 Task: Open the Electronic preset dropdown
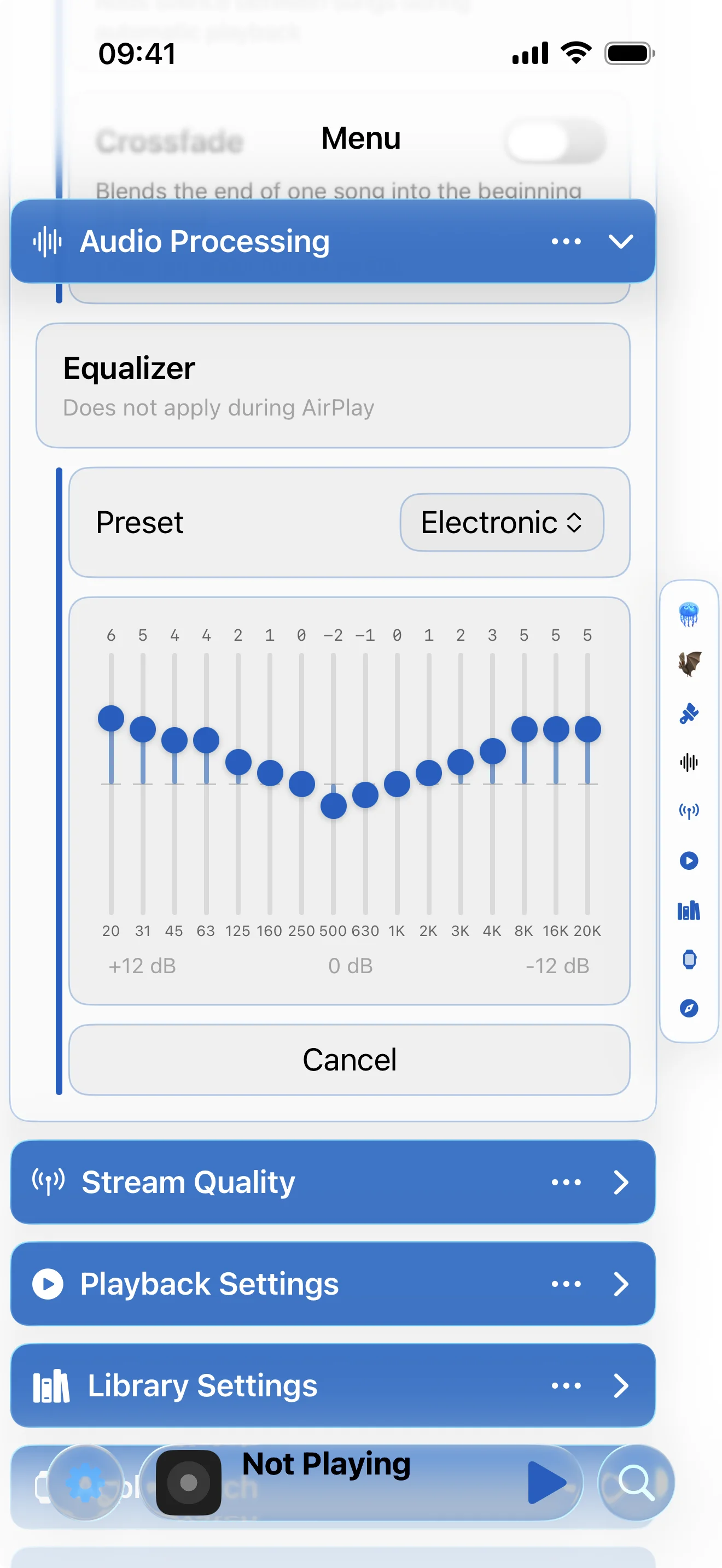coord(501,522)
